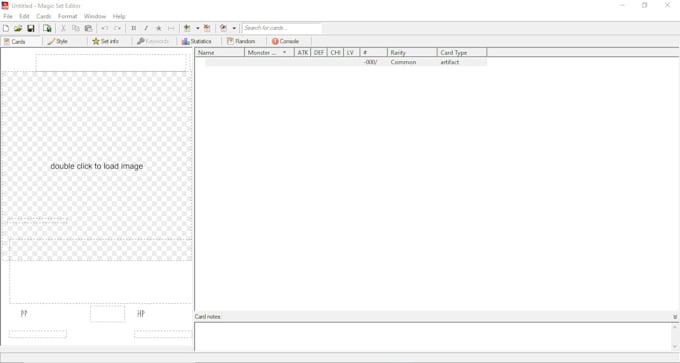Sort by the CHI column header

point(335,52)
